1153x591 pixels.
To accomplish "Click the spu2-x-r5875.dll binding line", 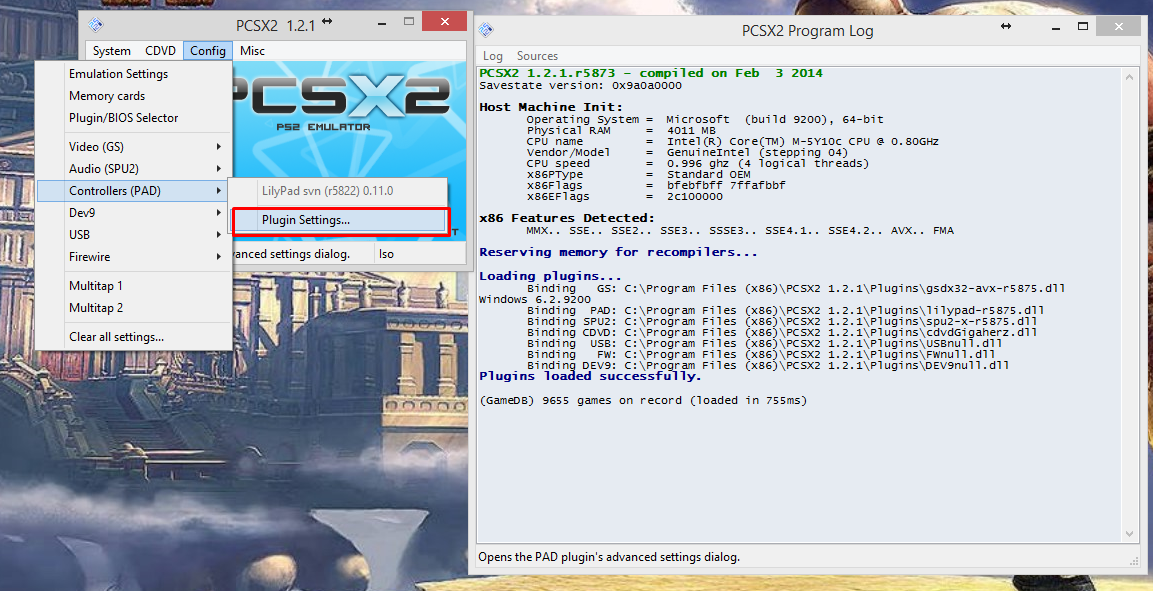I will (782, 322).
